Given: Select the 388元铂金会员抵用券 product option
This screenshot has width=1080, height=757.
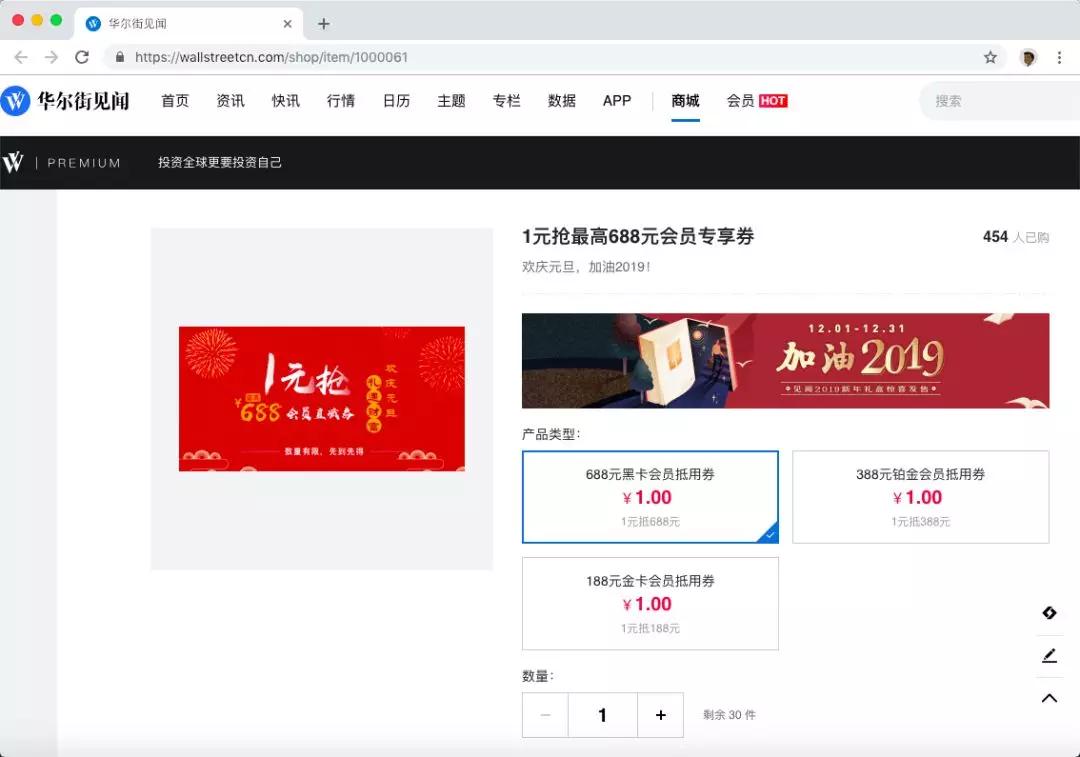Looking at the screenshot, I should [920, 497].
